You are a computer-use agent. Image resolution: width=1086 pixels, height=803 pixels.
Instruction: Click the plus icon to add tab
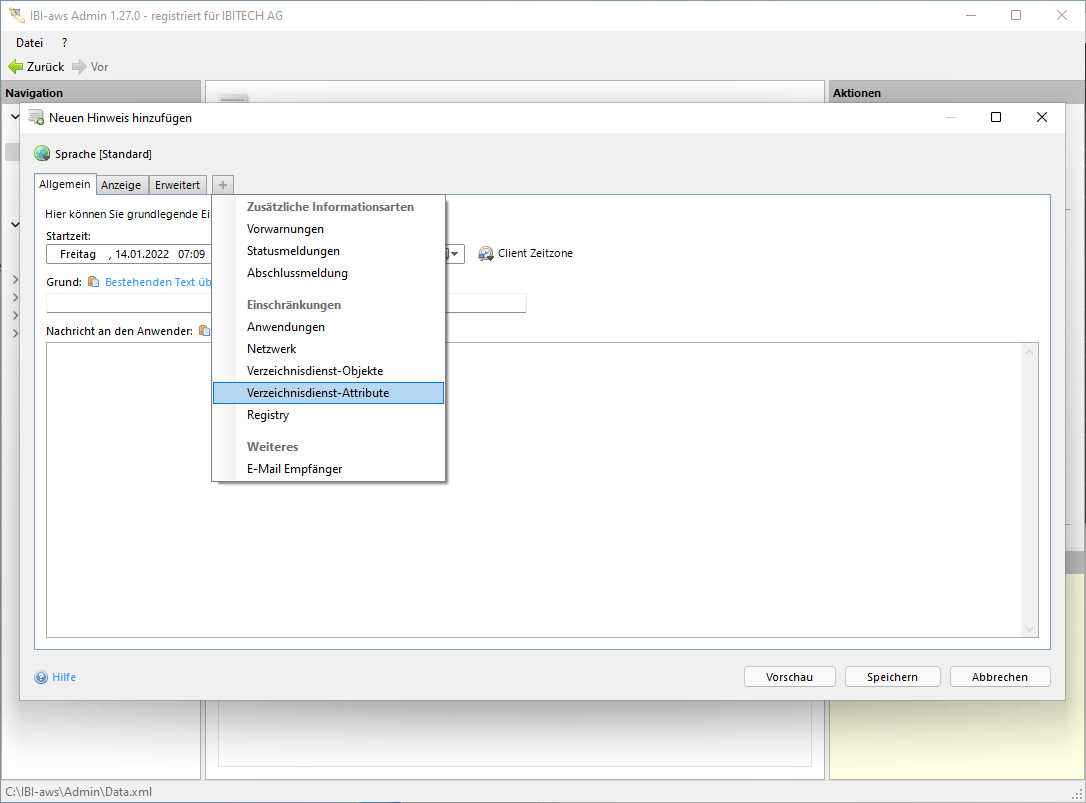pos(223,185)
